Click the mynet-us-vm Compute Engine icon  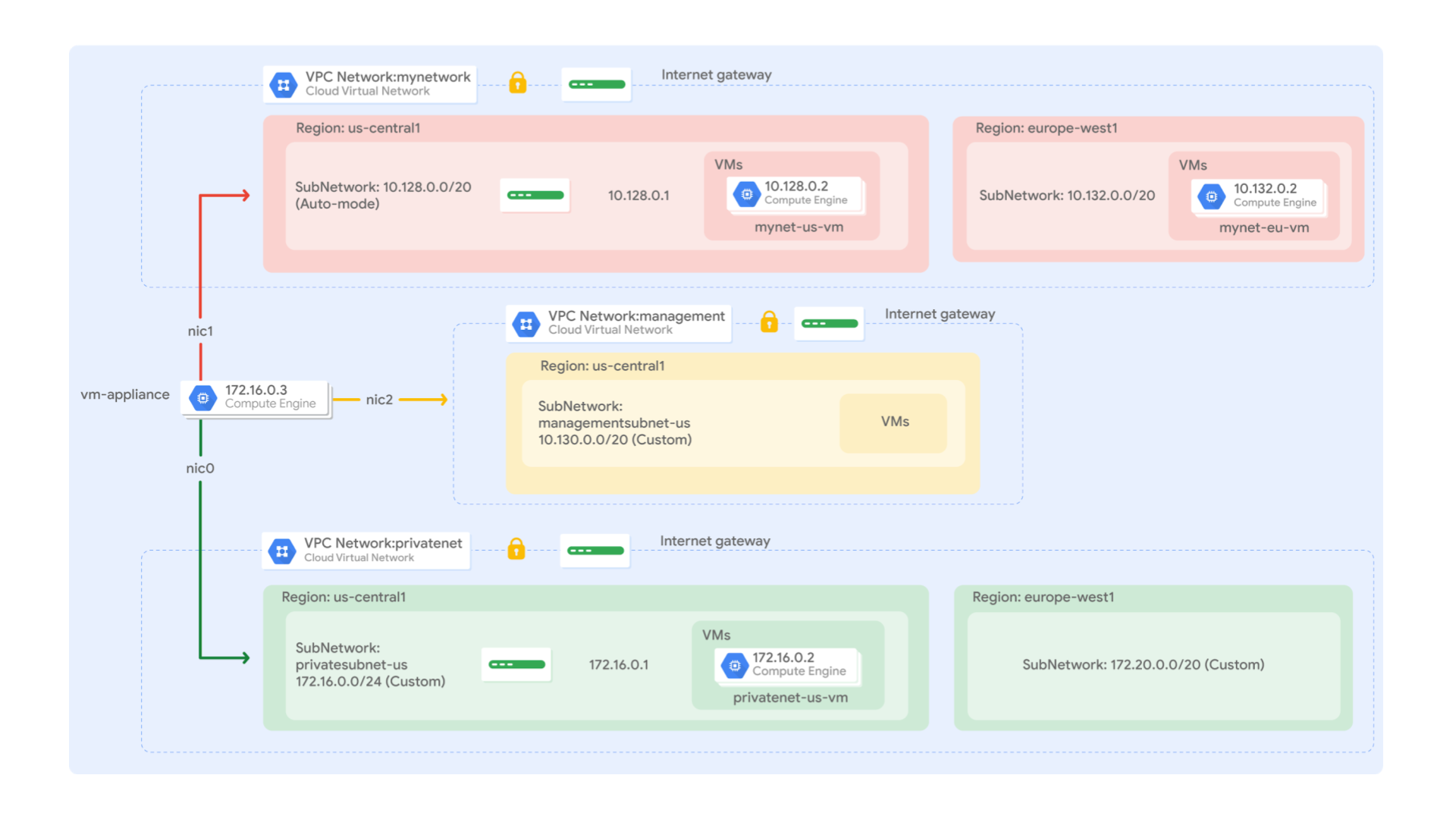[x=747, y=194]
